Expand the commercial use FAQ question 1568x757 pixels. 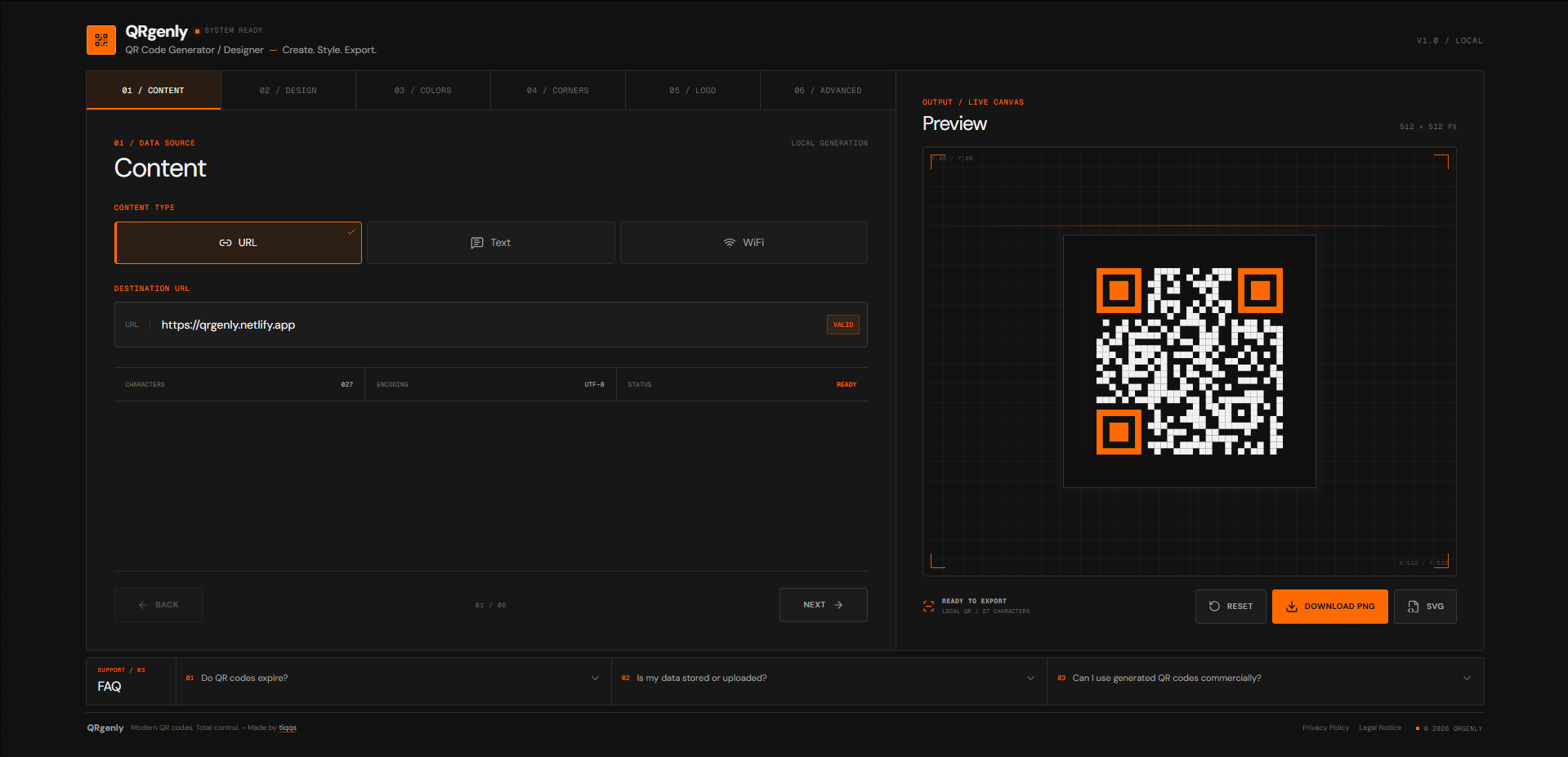point(1266,679)
